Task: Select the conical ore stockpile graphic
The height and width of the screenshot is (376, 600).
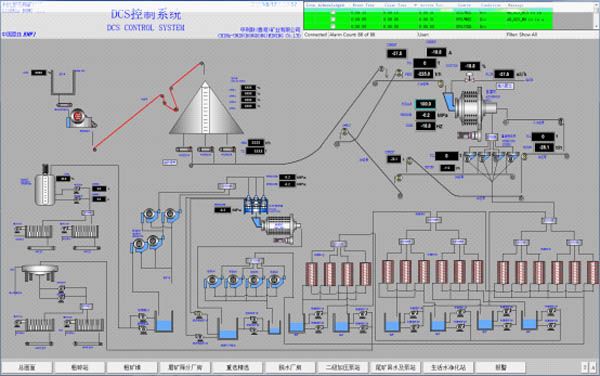Action: pyautogui.click(x=206, y=108)
